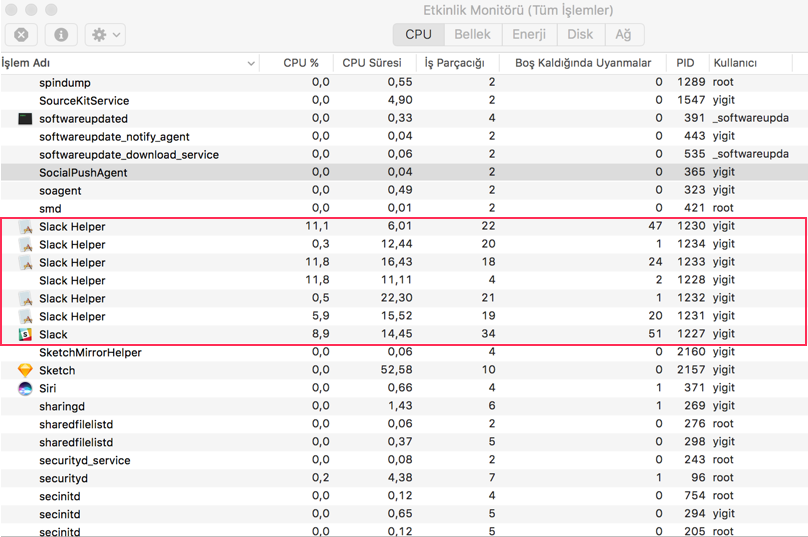The height and width of the screenshot is (537, 808).
Task: Click the _softwareupda user cell for PID 391
Action: click(751, 119)
